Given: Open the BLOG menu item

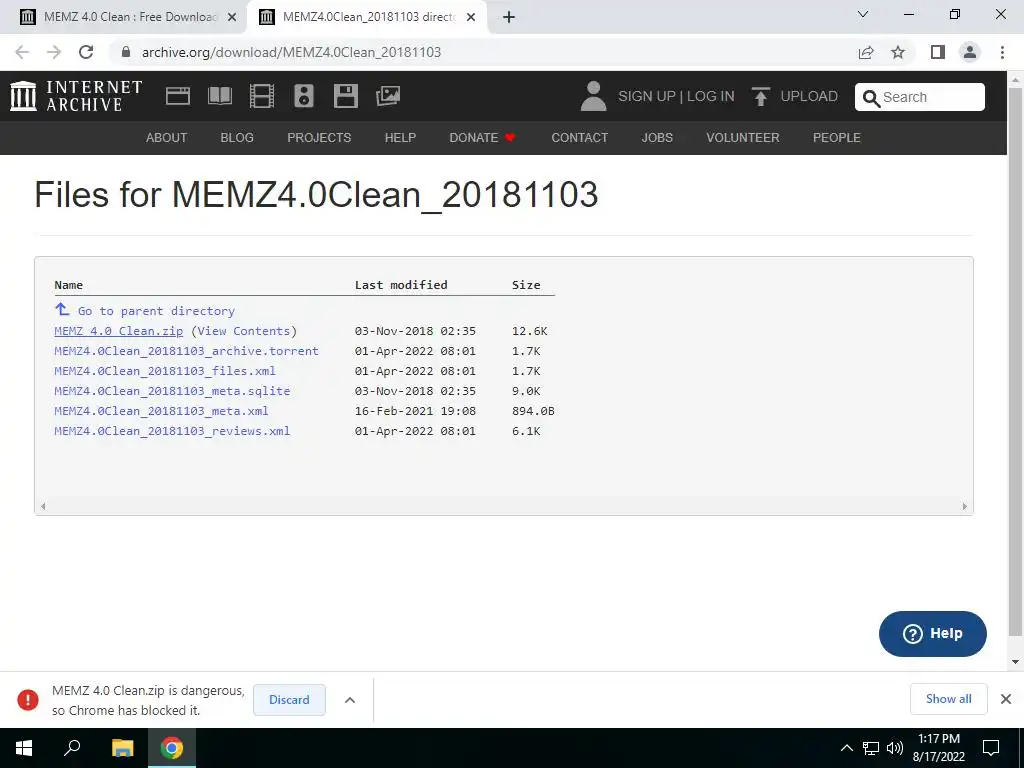Looking at the screenshot, I should coord(237,138).
